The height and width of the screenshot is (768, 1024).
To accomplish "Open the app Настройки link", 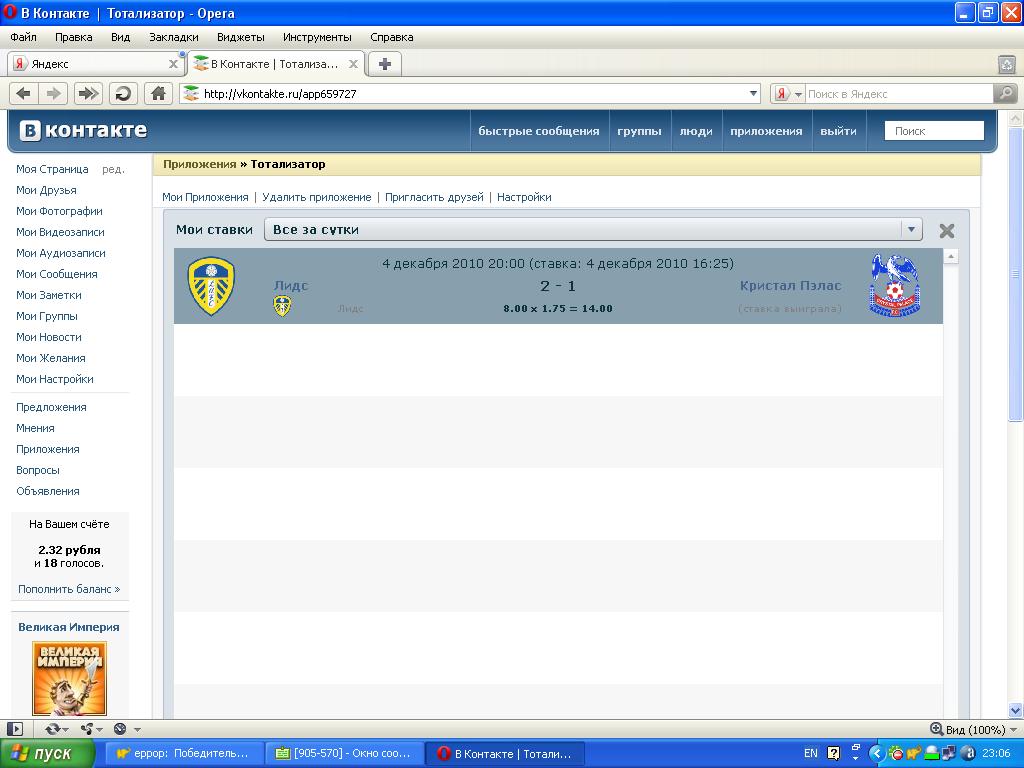I will (524, 197).
